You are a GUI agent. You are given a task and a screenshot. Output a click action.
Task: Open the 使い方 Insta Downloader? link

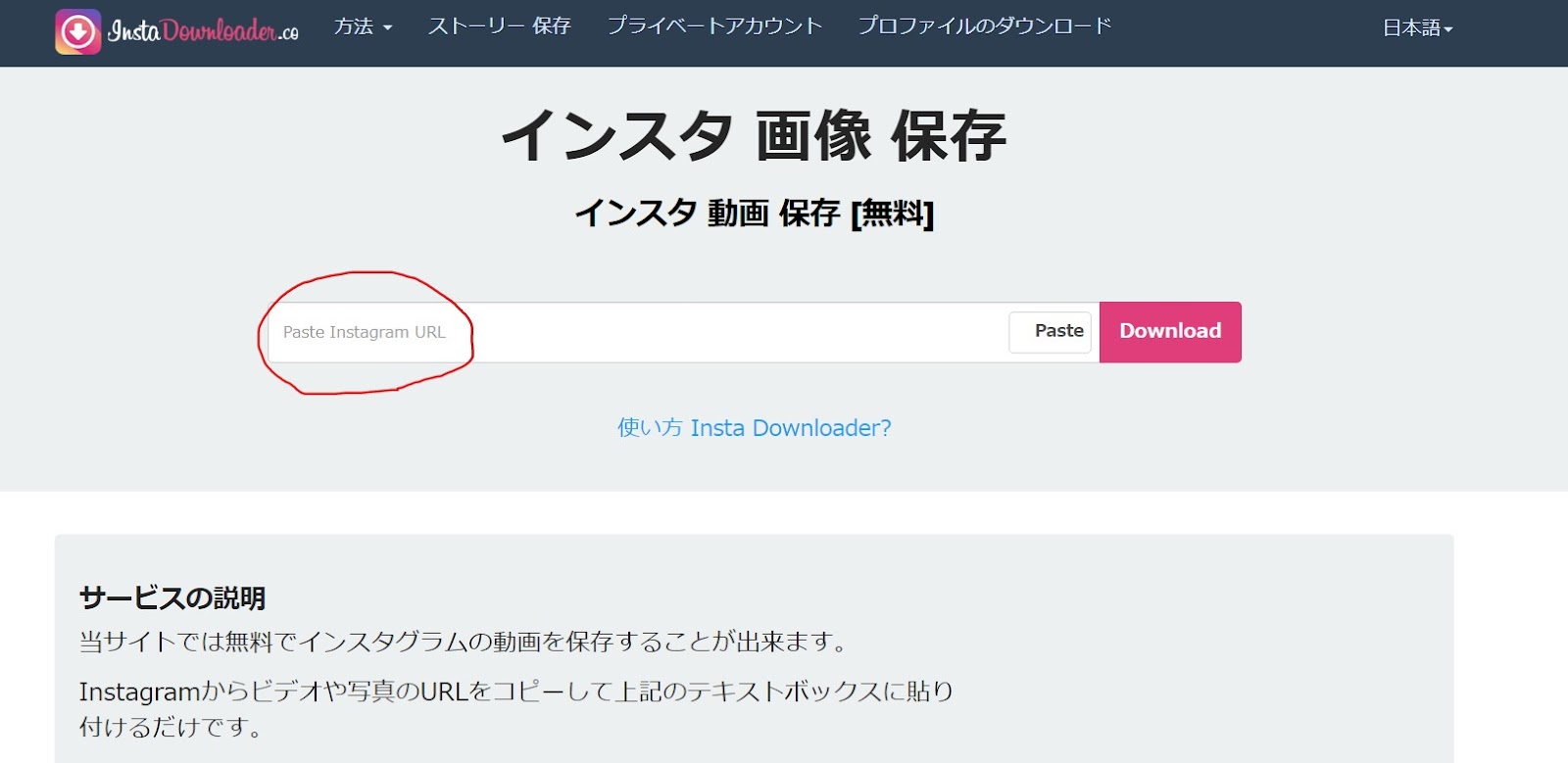(x=754, y=428)
